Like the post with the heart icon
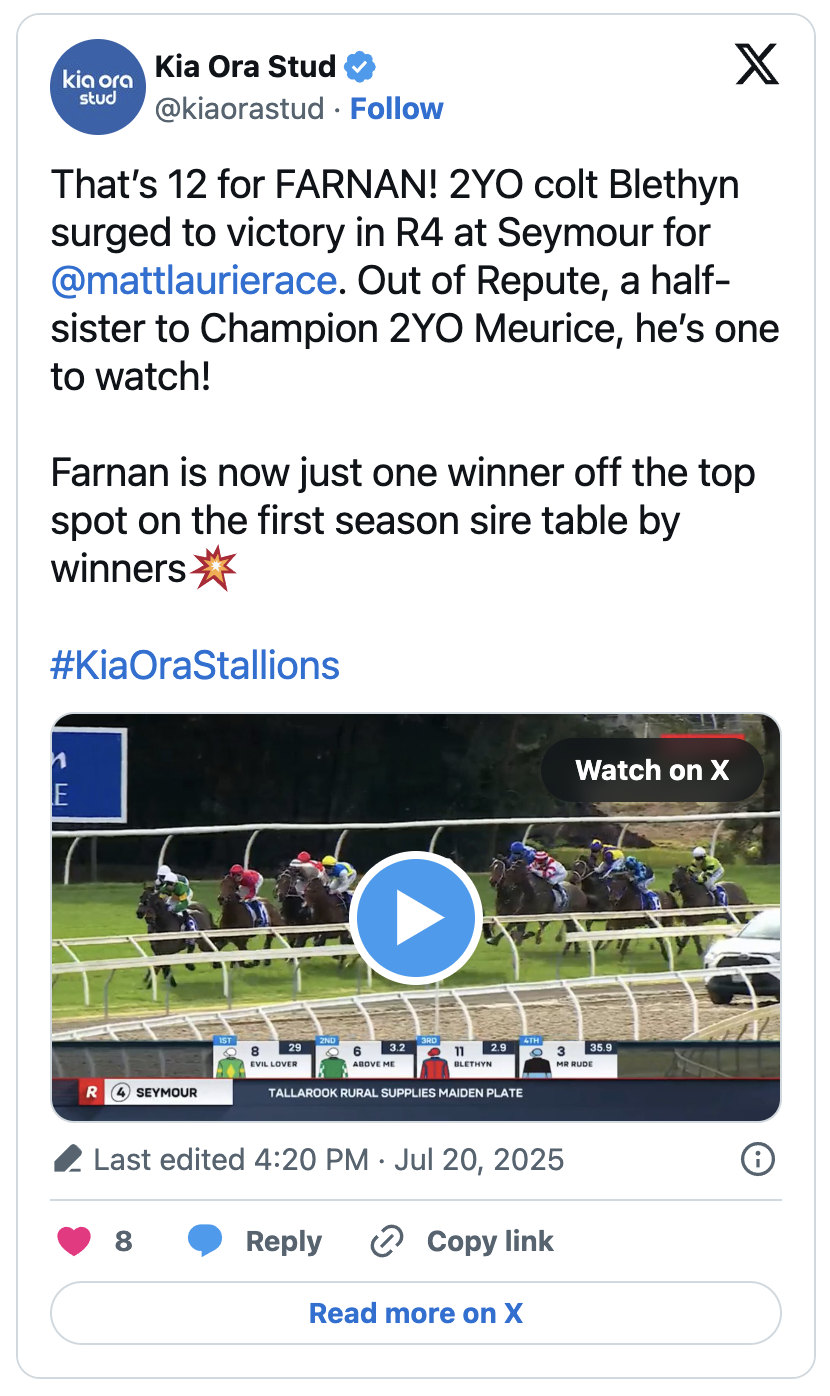The height and width of the screenshot is (1396, 830). tap(73, 1241)
